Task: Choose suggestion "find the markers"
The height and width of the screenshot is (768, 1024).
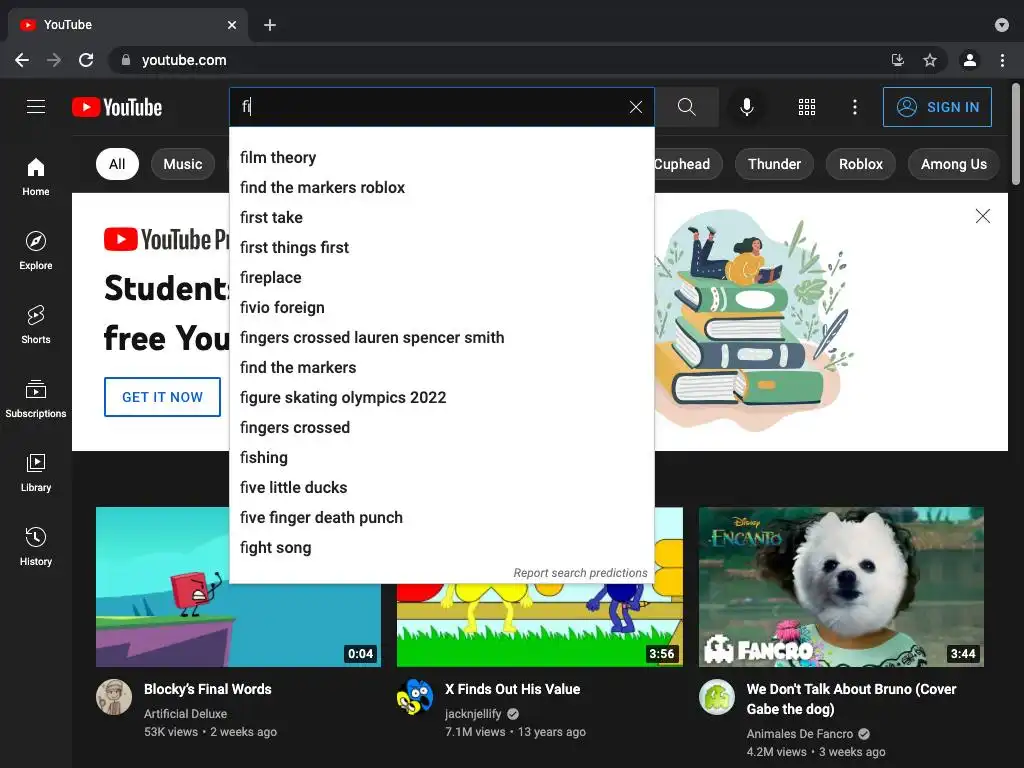Action: pyautogui.click(x=442, y=368)
